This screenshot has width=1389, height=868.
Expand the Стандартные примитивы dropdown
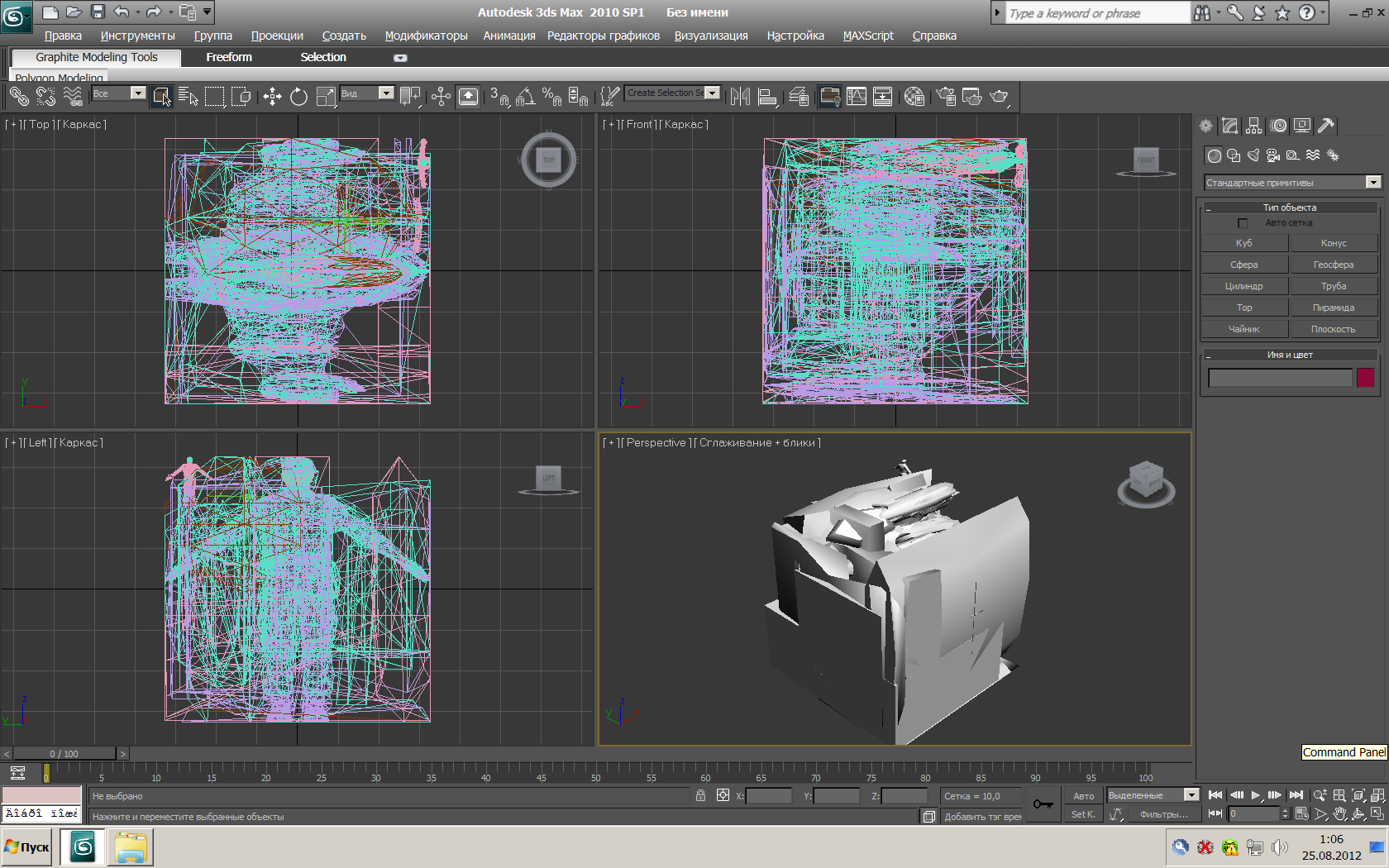click(1373, 183)
